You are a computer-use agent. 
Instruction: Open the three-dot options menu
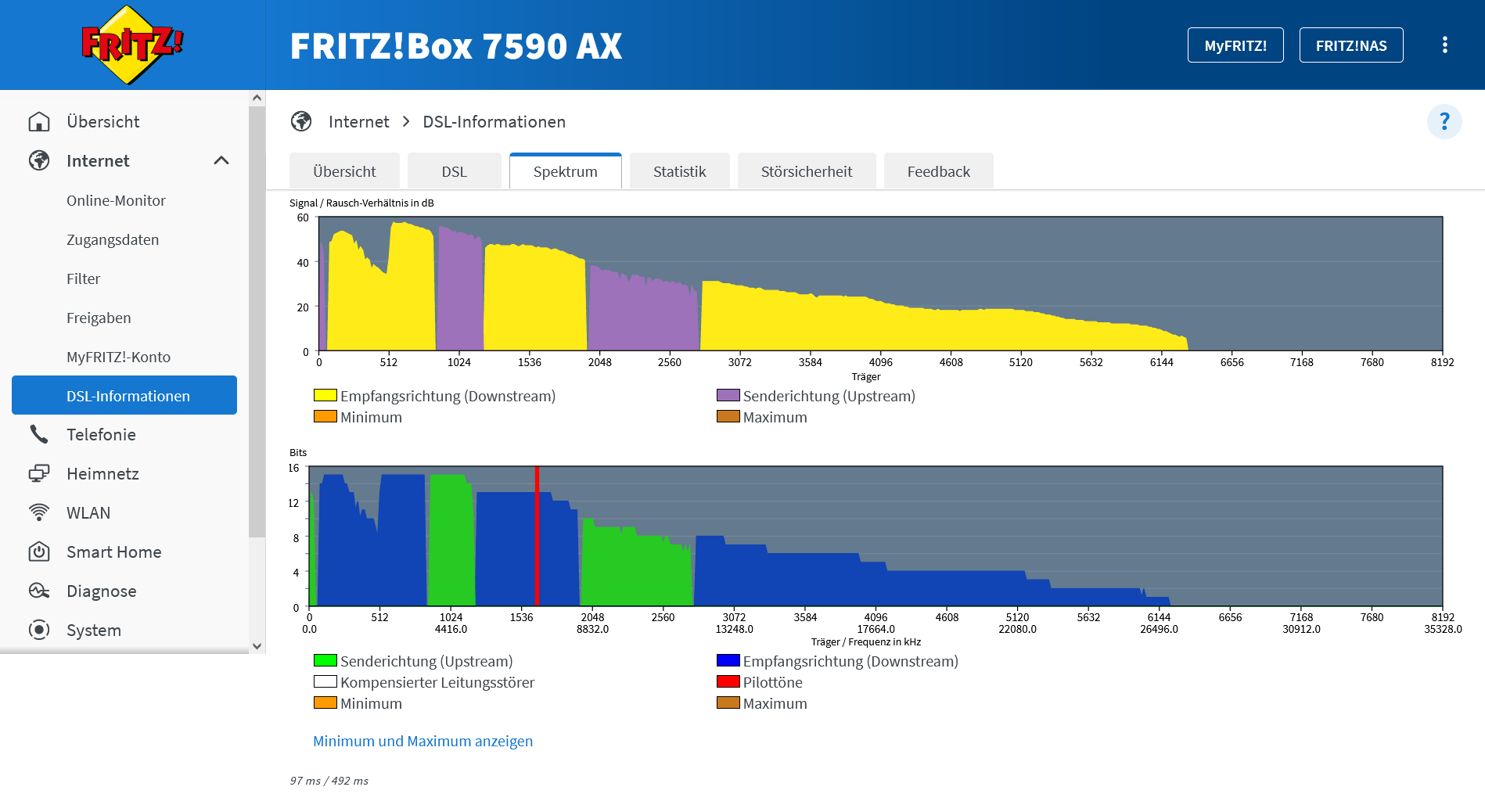point(1444,45)
